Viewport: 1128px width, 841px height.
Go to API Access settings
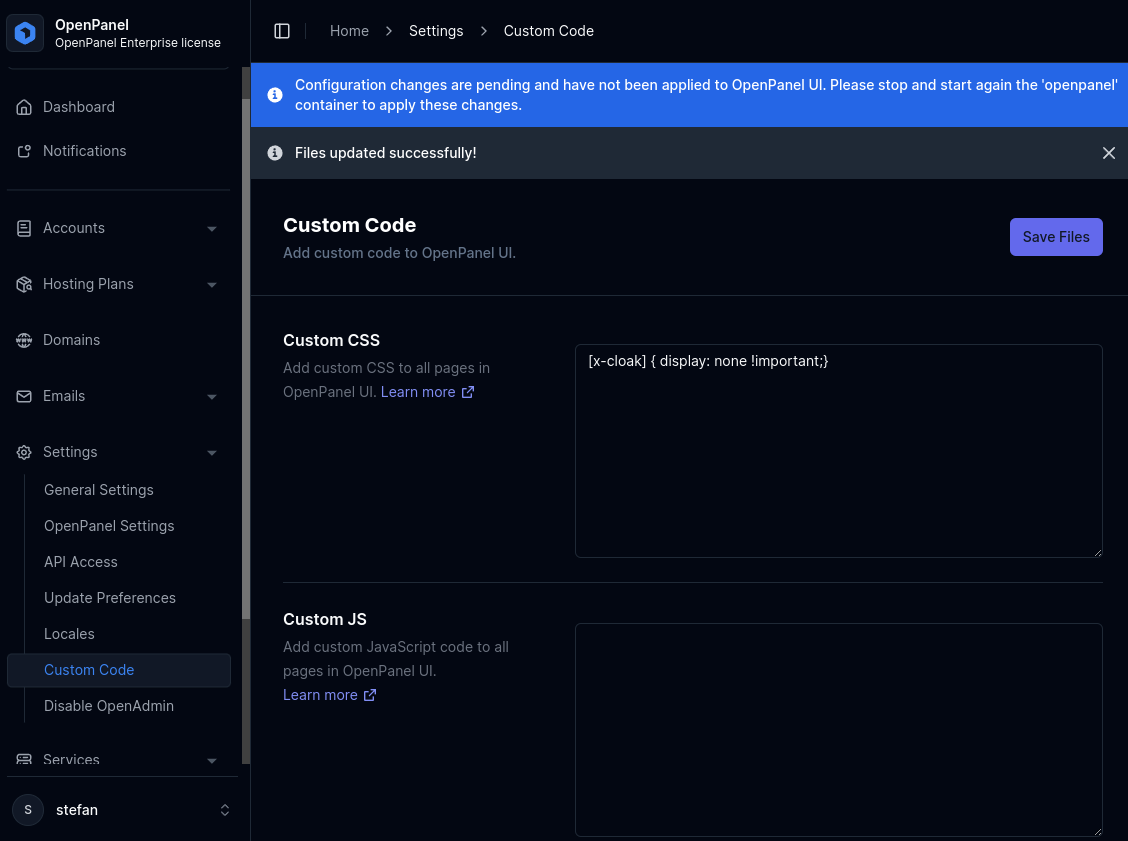81,562
